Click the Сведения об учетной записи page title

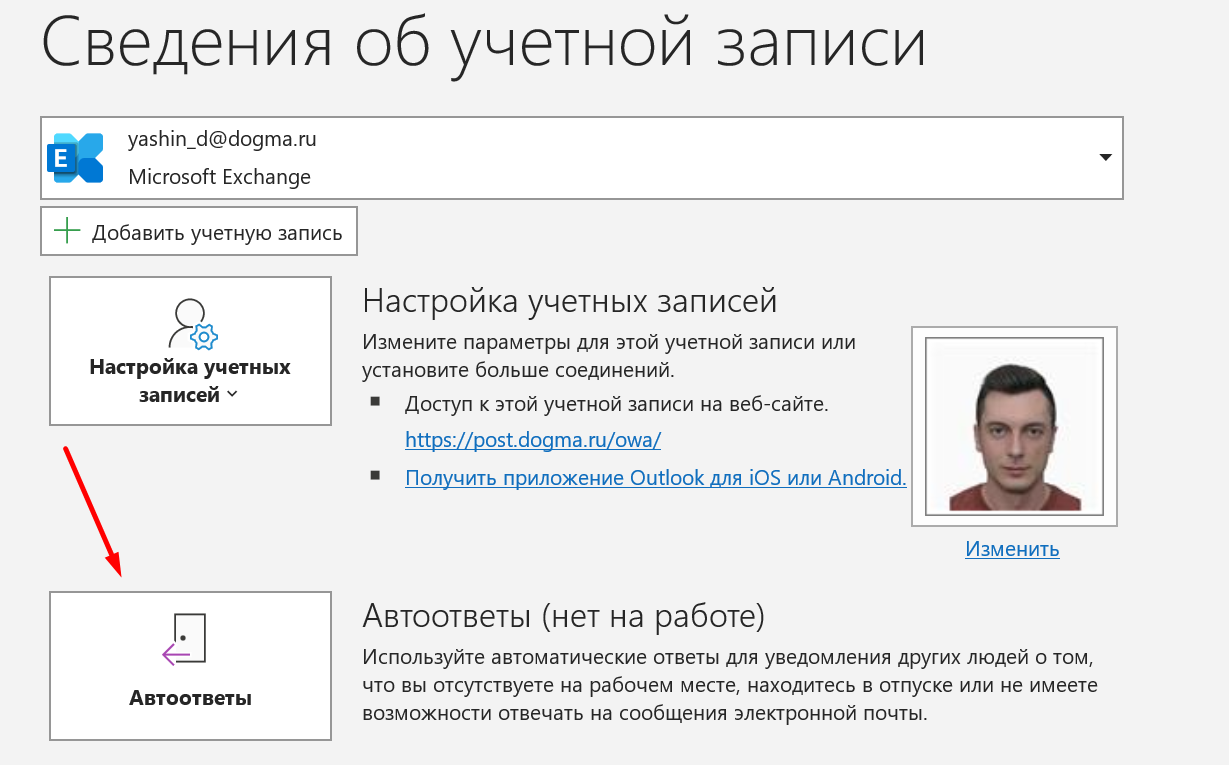tap(484, 45)
